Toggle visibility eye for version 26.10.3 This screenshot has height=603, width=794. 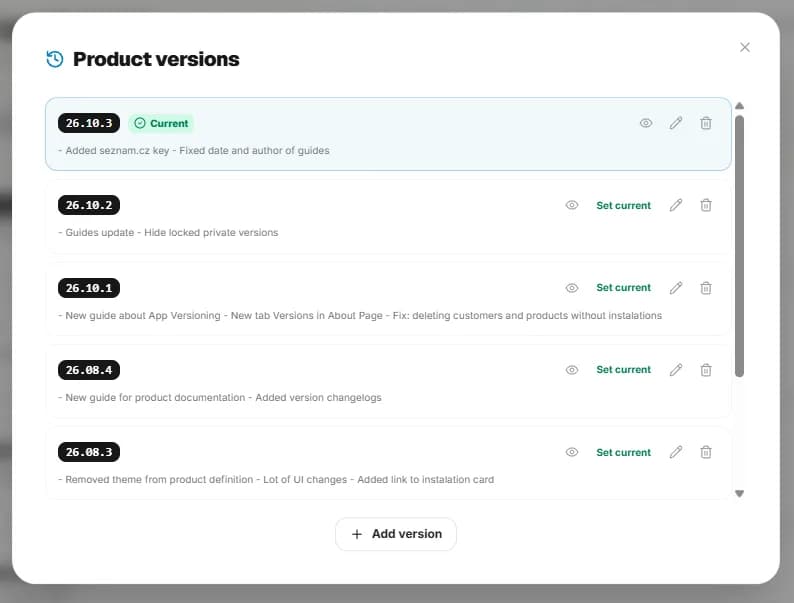646,123
